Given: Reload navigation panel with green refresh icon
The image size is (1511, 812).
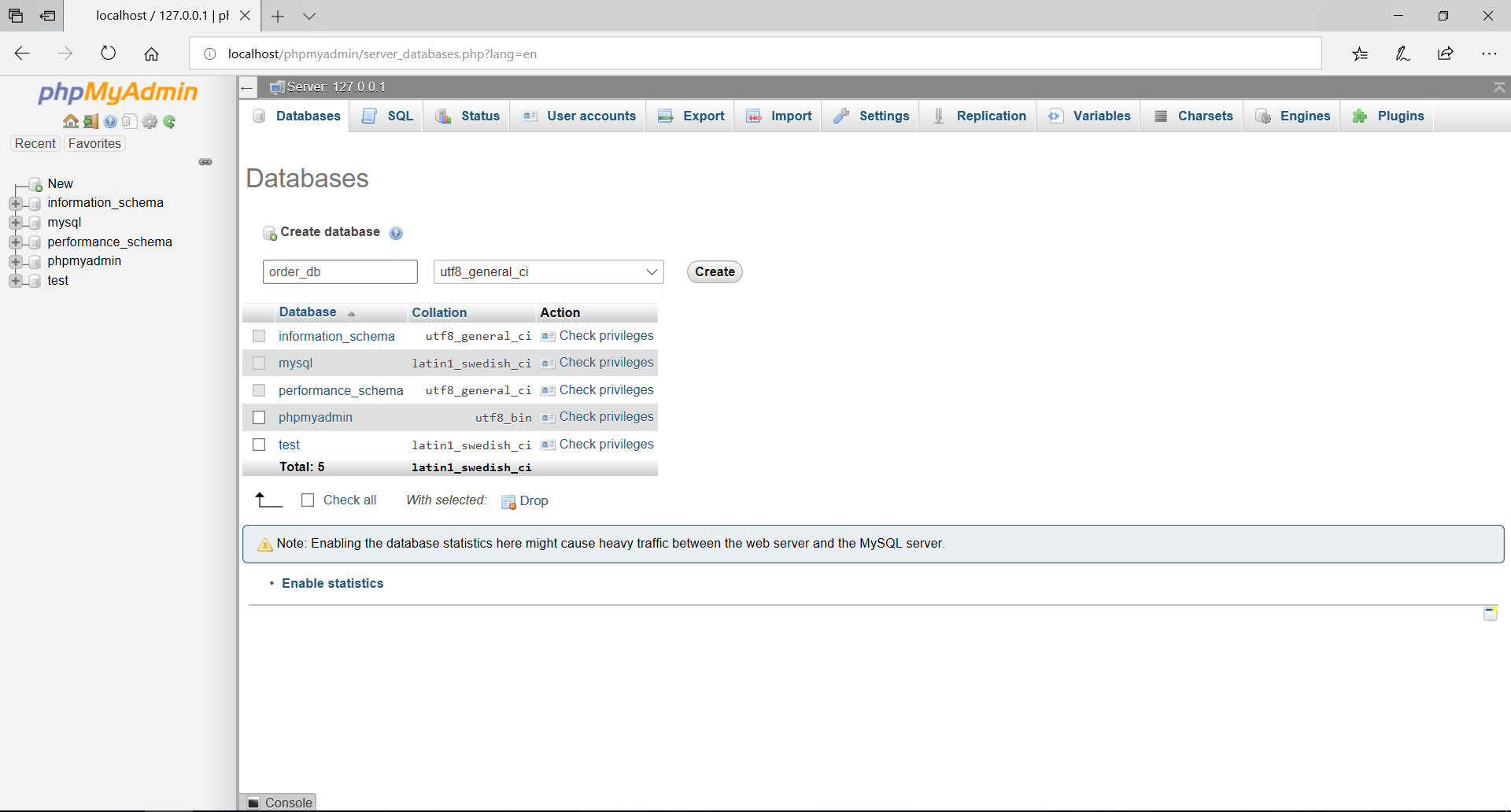Looking at the screenshot, I should click(169, 121).
